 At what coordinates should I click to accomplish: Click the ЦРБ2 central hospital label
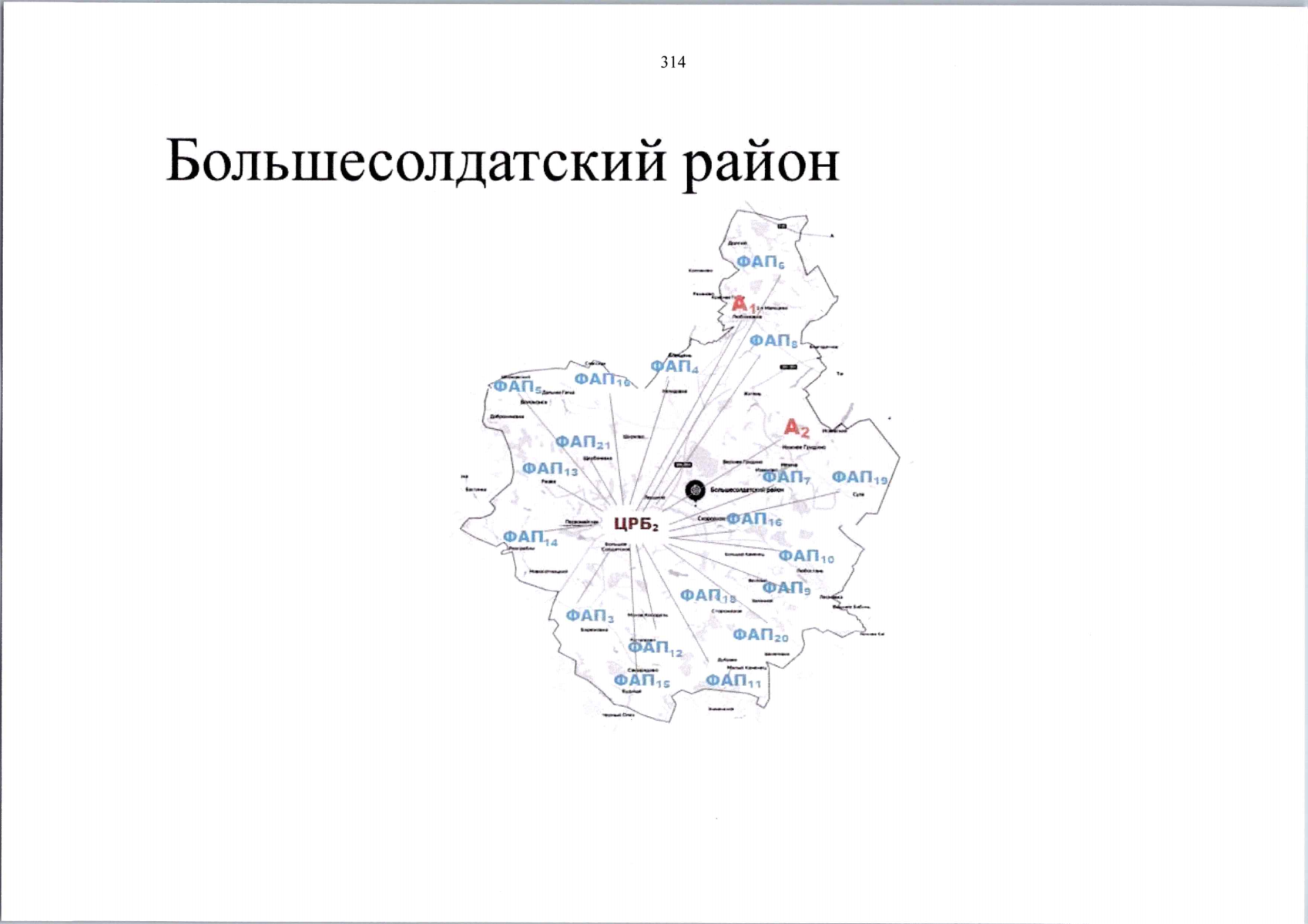[x=636, y=524]
